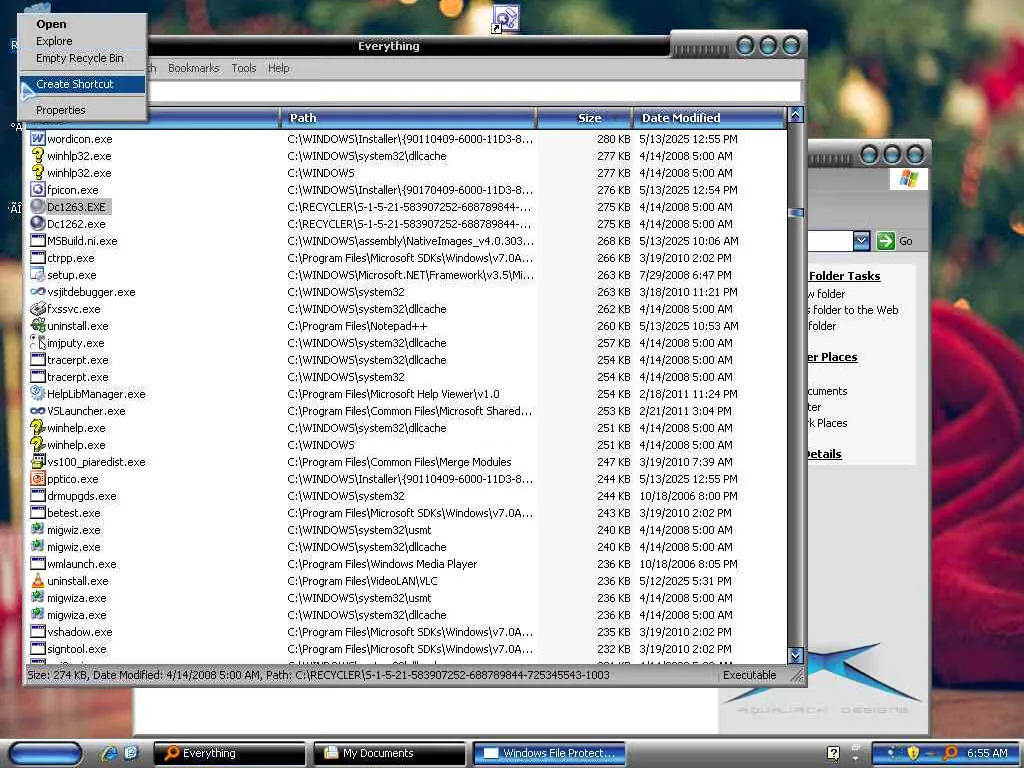Image resolution: width=1024 pixels, height=768 pixels.
Task: Select migwiza.exe in system32\usmt
Action: click(76, 598)
